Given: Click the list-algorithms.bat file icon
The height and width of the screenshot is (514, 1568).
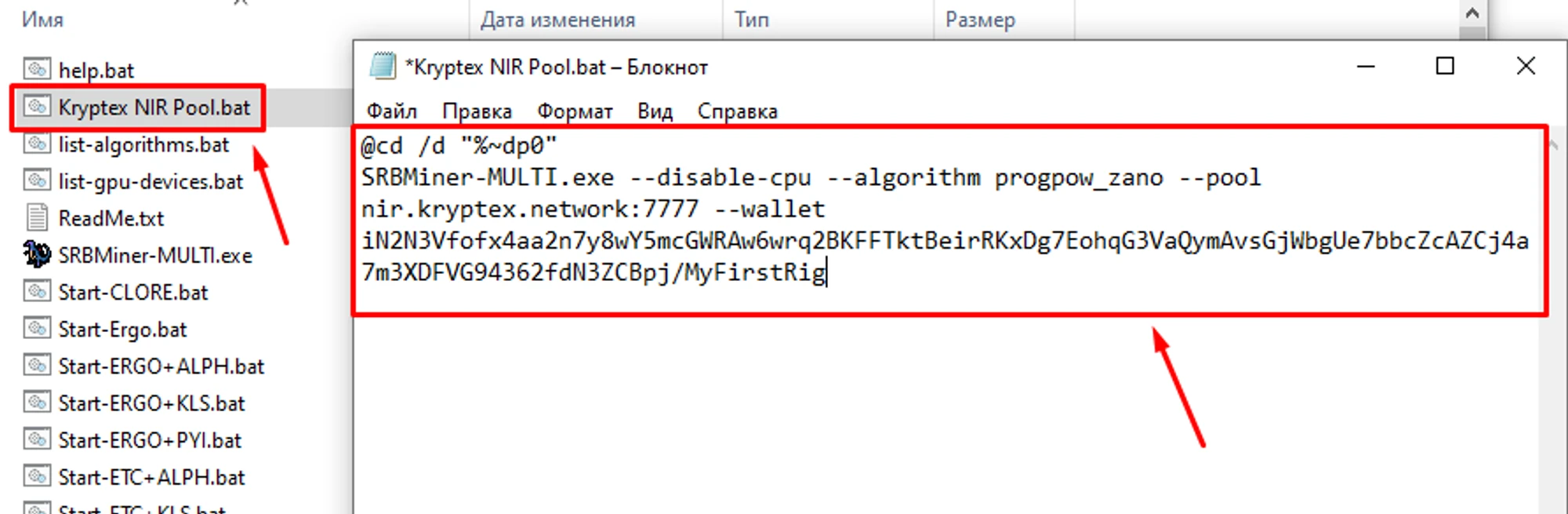Looking at the screenshot, I should click(x=37, y=144).
